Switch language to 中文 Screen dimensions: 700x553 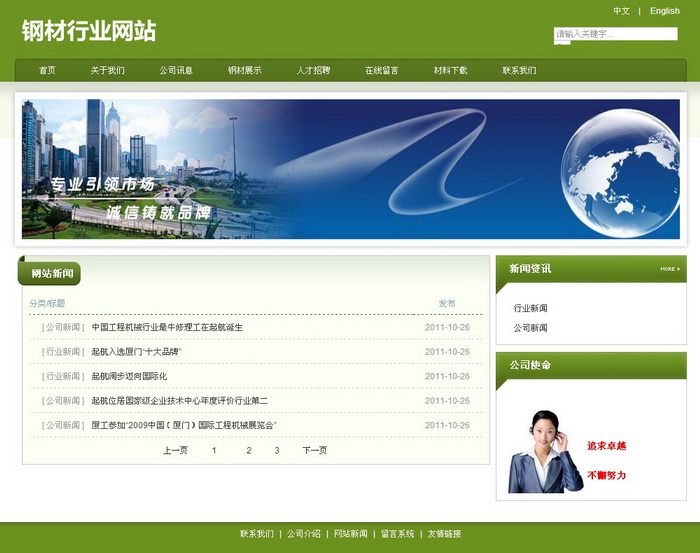pos(622,11)
